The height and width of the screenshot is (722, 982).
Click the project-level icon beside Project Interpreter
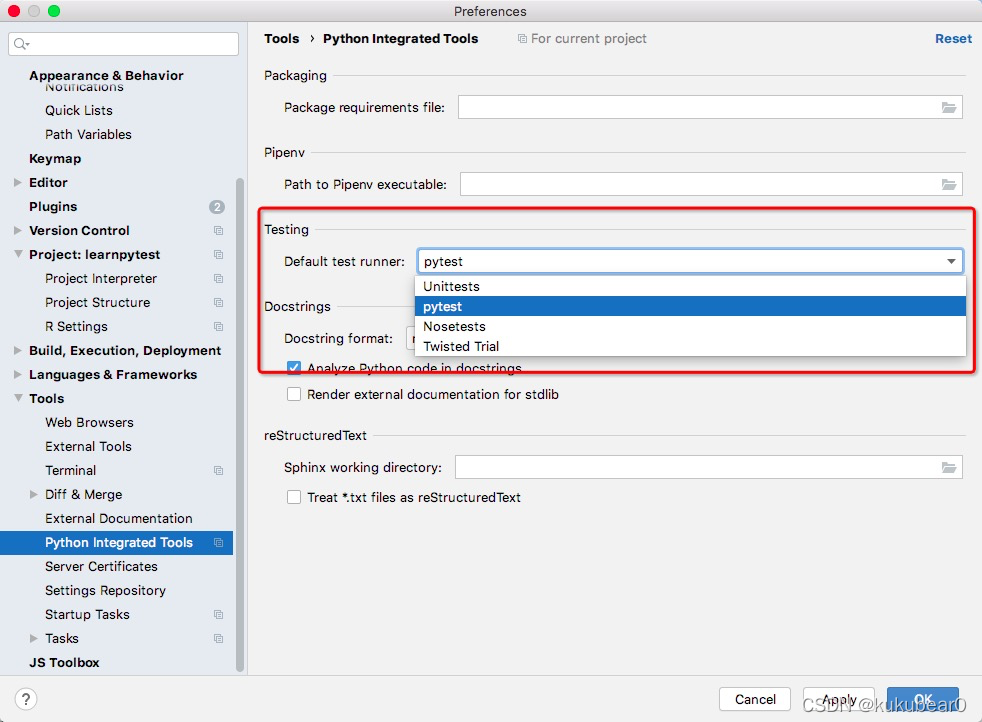218,279
